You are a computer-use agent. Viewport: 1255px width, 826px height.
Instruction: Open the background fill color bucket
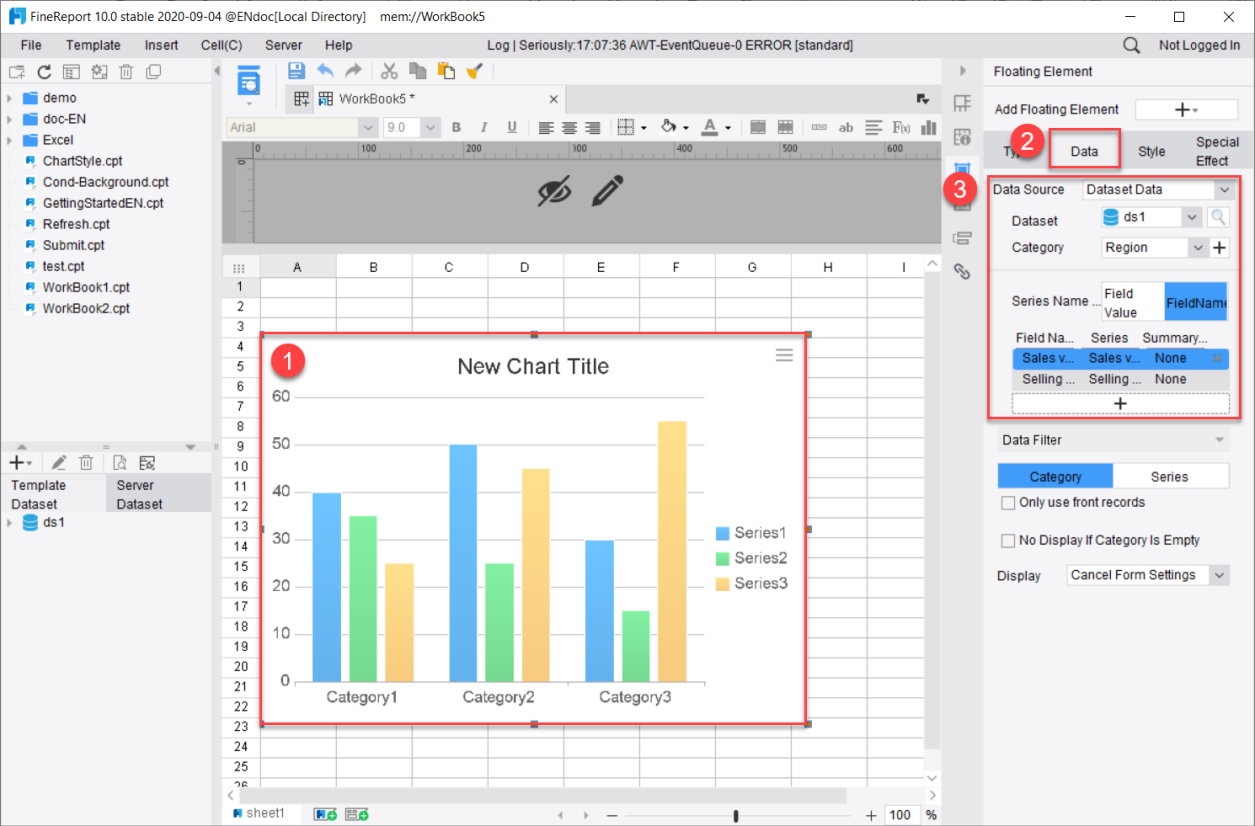[670, 127]
